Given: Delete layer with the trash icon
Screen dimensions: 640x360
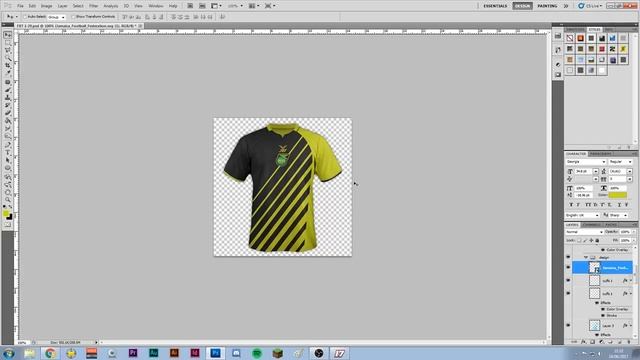Looking at the screenshot, I should 629,342.
